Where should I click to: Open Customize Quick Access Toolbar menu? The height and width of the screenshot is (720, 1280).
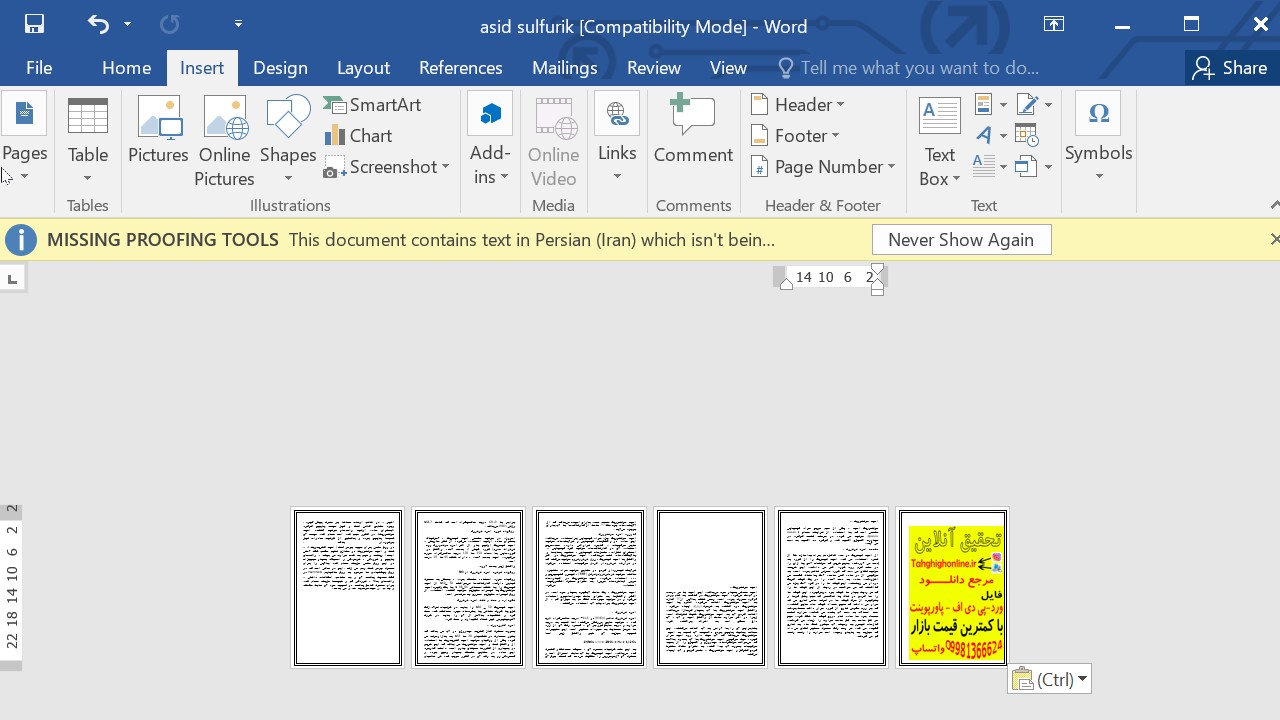(238, 23)
